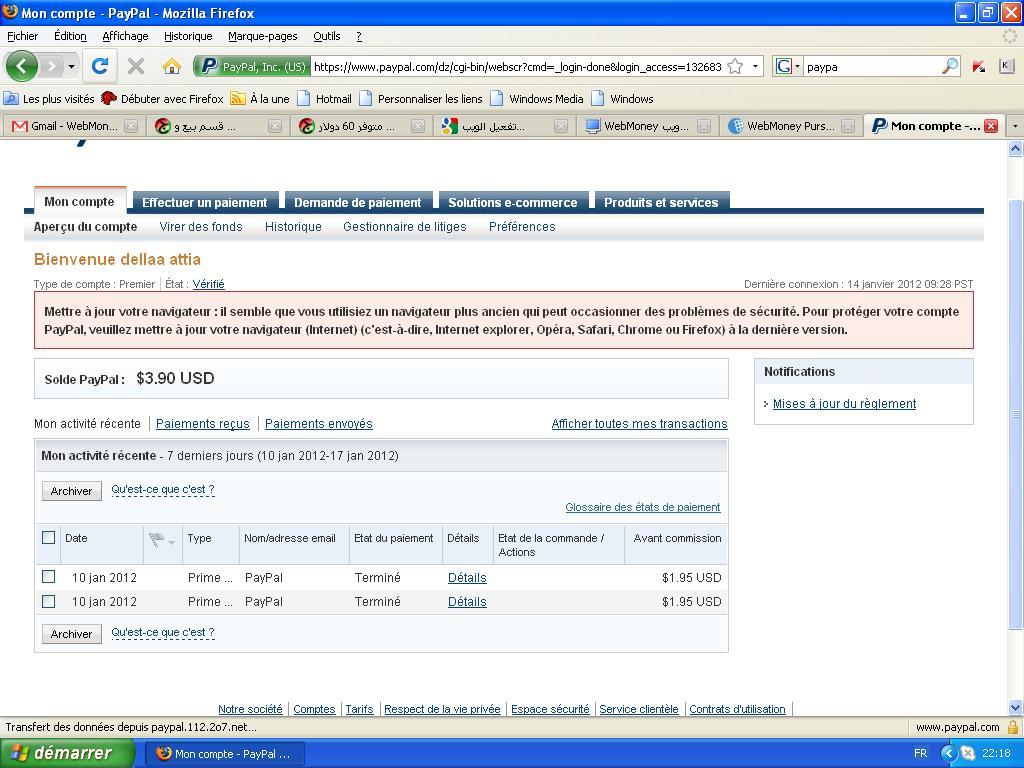Open Préférences sub-tab
The image size is (1024, 768).
coord(522,227)
